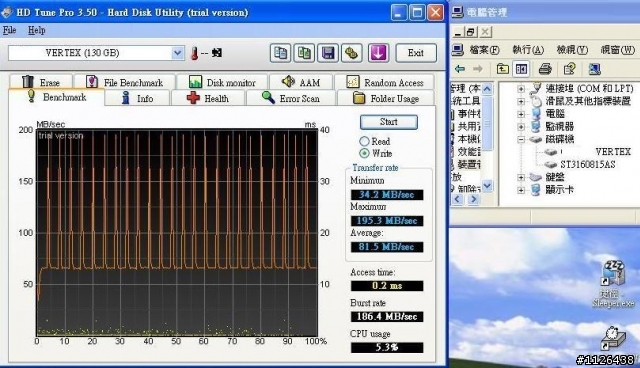640x368 pixels.
Task: Switch to the Erase tab
Action: tap(41, 82)
